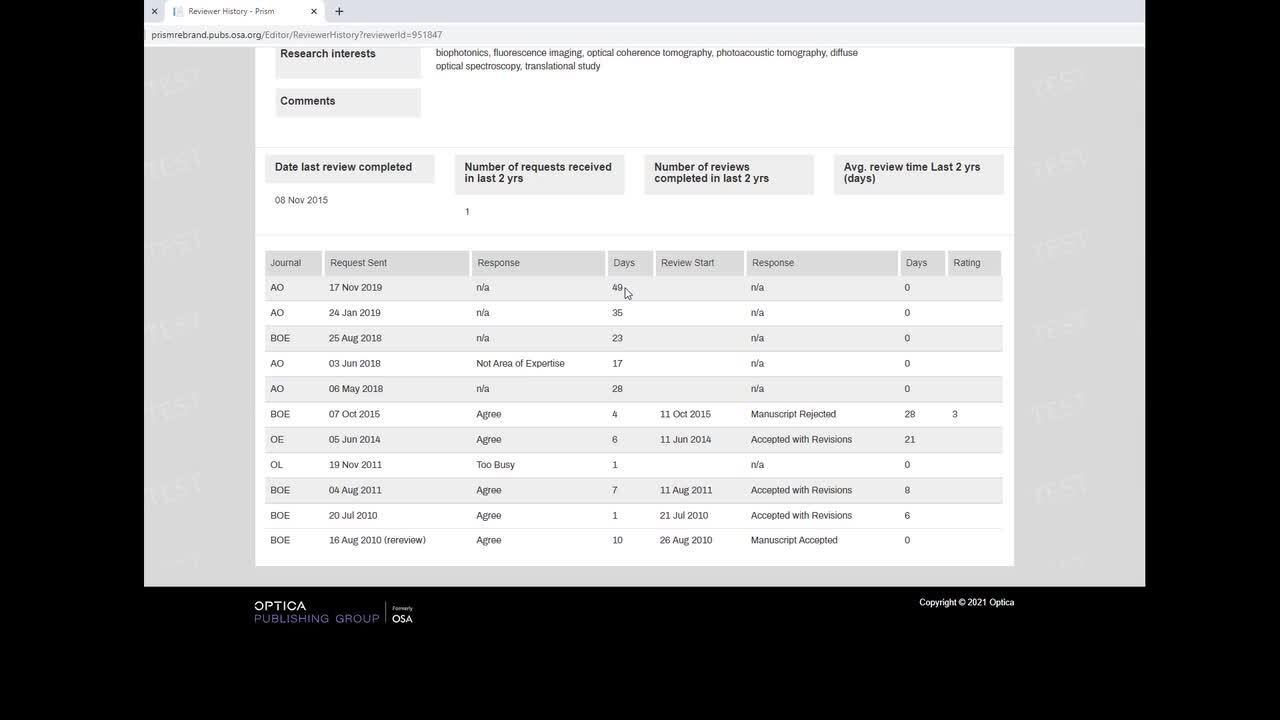The width and height of the screenshot is (1280, 720).
Task: Close the Reviewer History - Prism tab
Action: 314,11
